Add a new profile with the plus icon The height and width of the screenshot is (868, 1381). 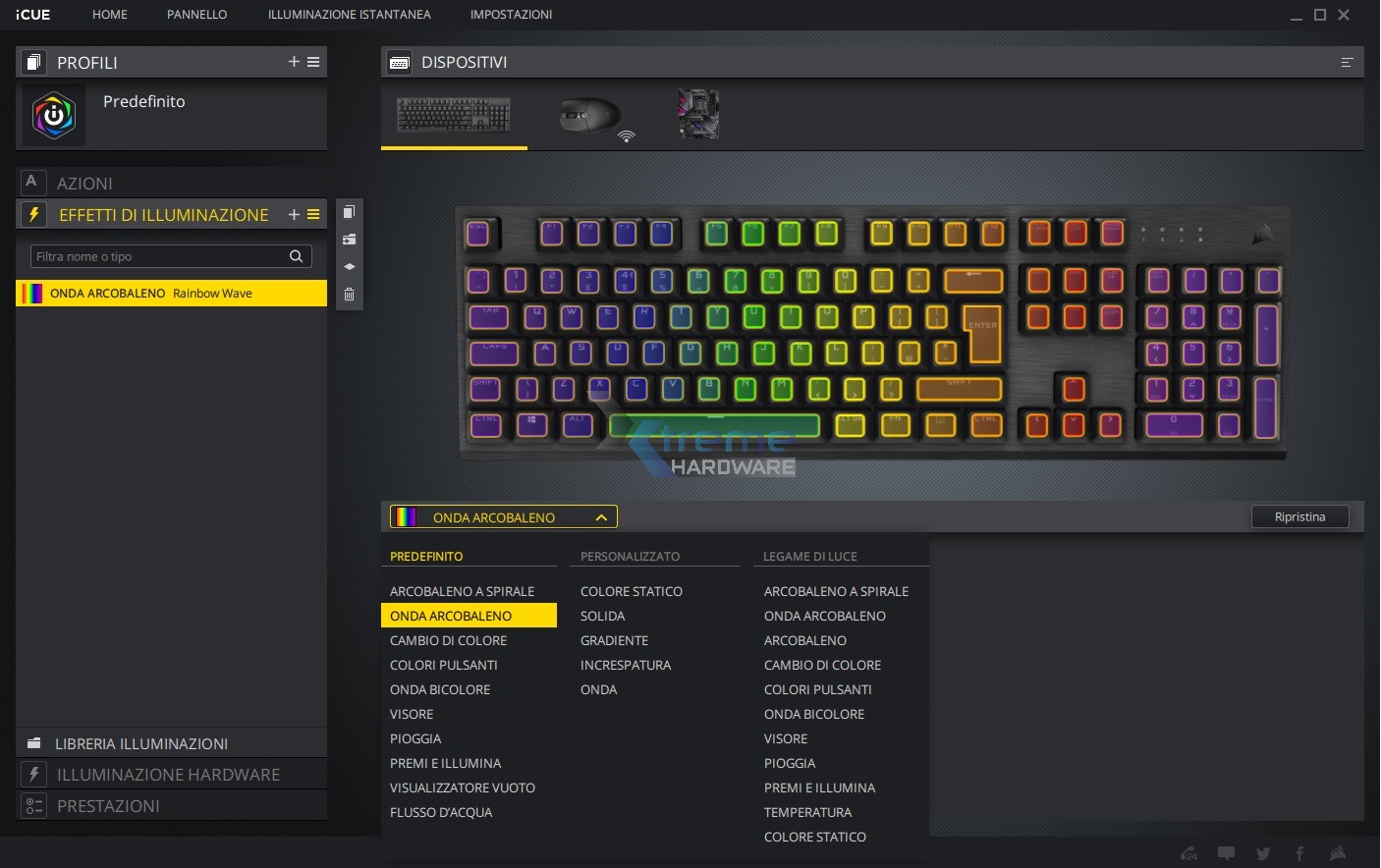(294, 62)
